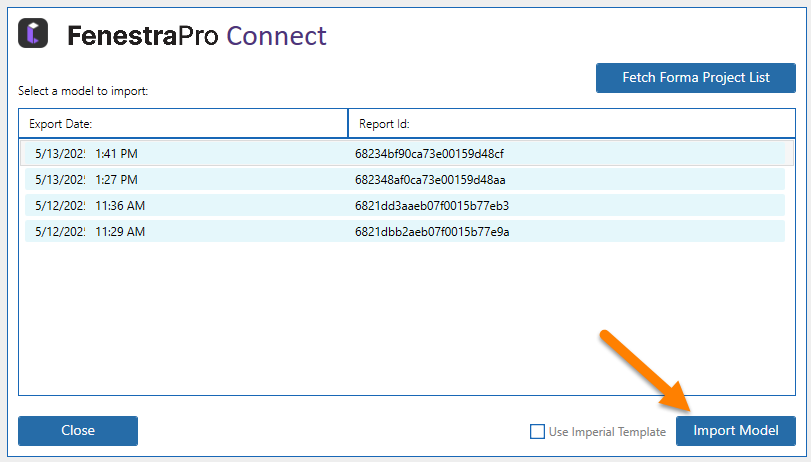Select the row exported at 1:41 PM

point(405,154)
